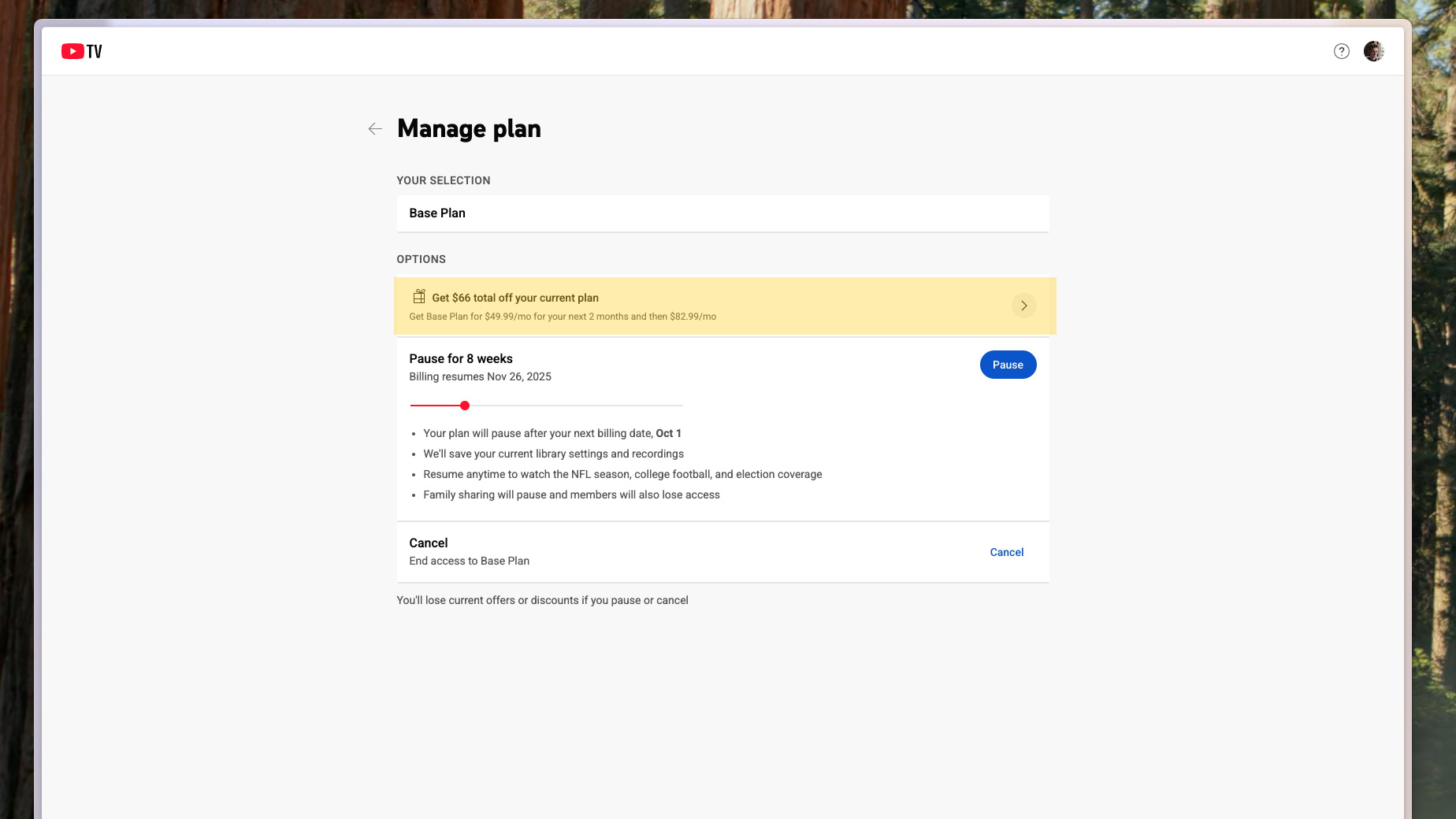
Task: Click the red filled part of the pause slider
Action: pos(435,406)
